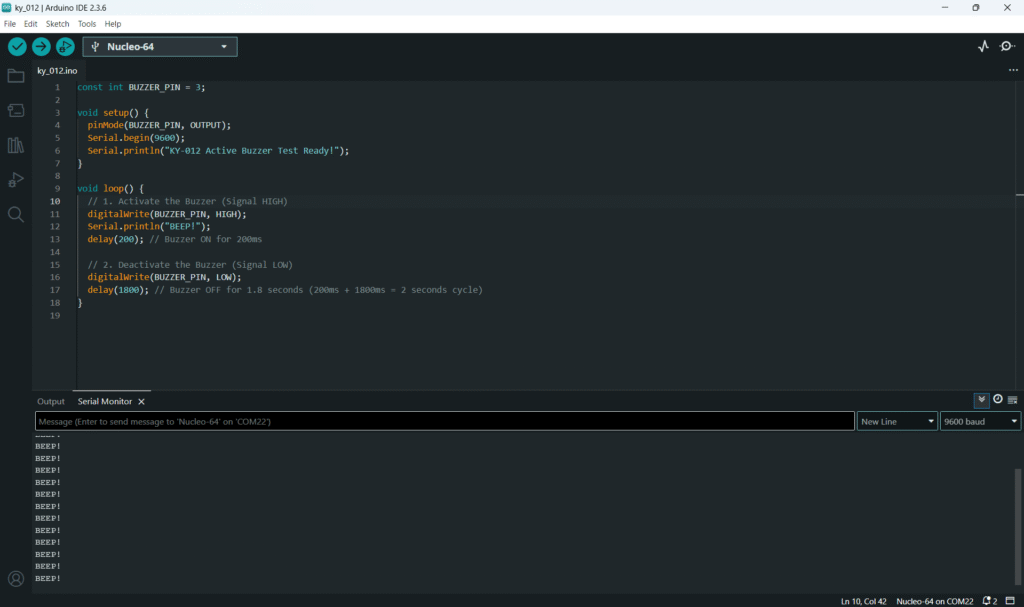Start debugging with the Debug toolbar icon
Screen dimensions: 1024x607
pos(65,46)
